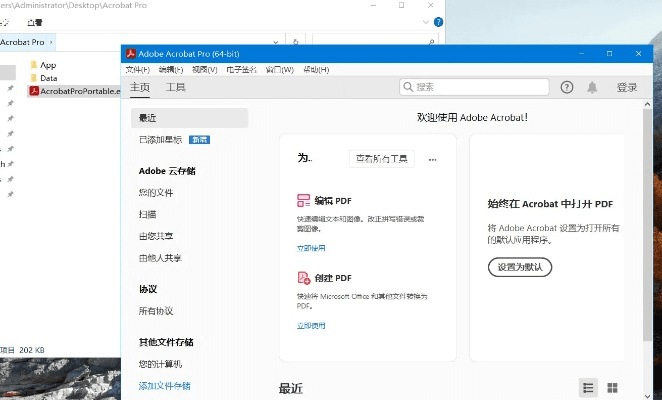This screenshot has width=662, height=400.
Task: Click the Edit PDF (编辑 PDF) tool icon
Action: tap(304, 201)
